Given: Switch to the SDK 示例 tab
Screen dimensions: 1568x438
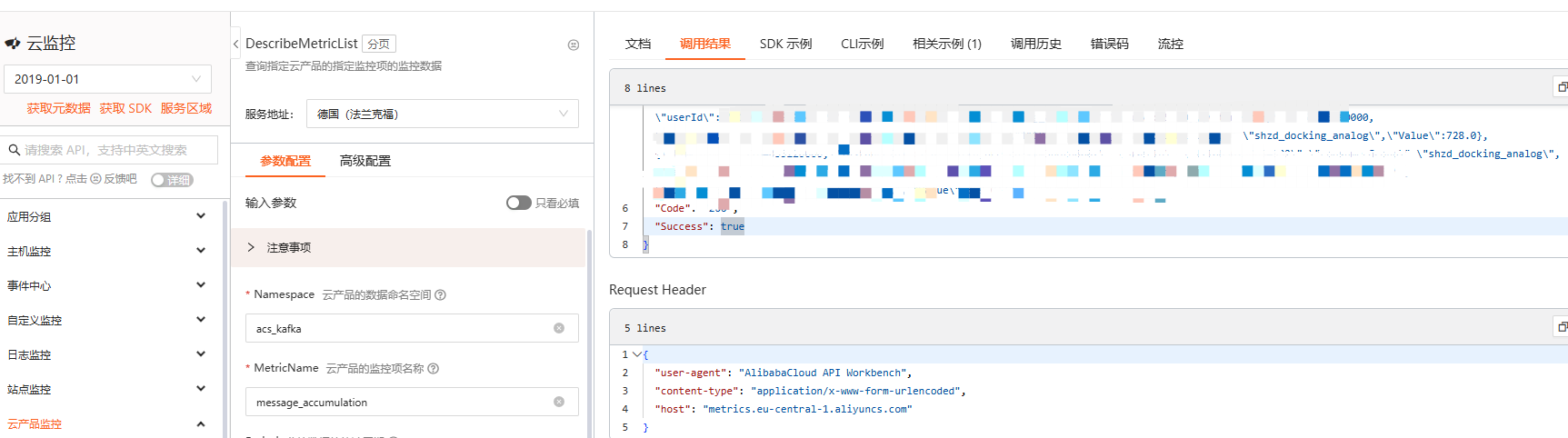Looking at the screenshot, I should tap(785, 44).
